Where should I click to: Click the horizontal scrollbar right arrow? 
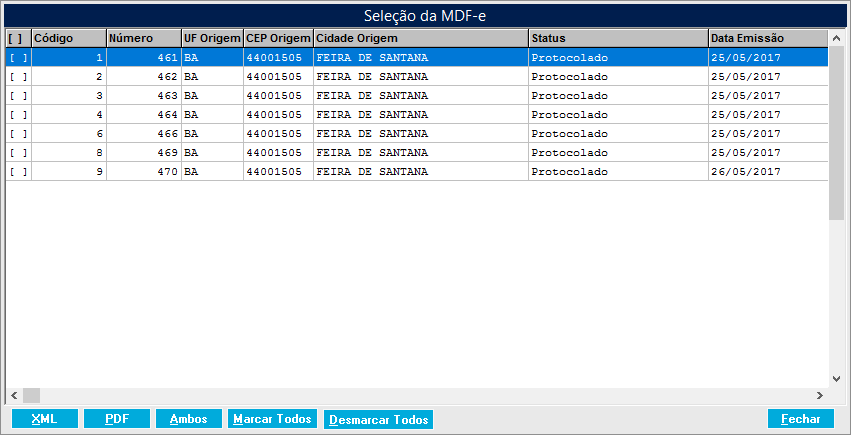tap(820, 395)
